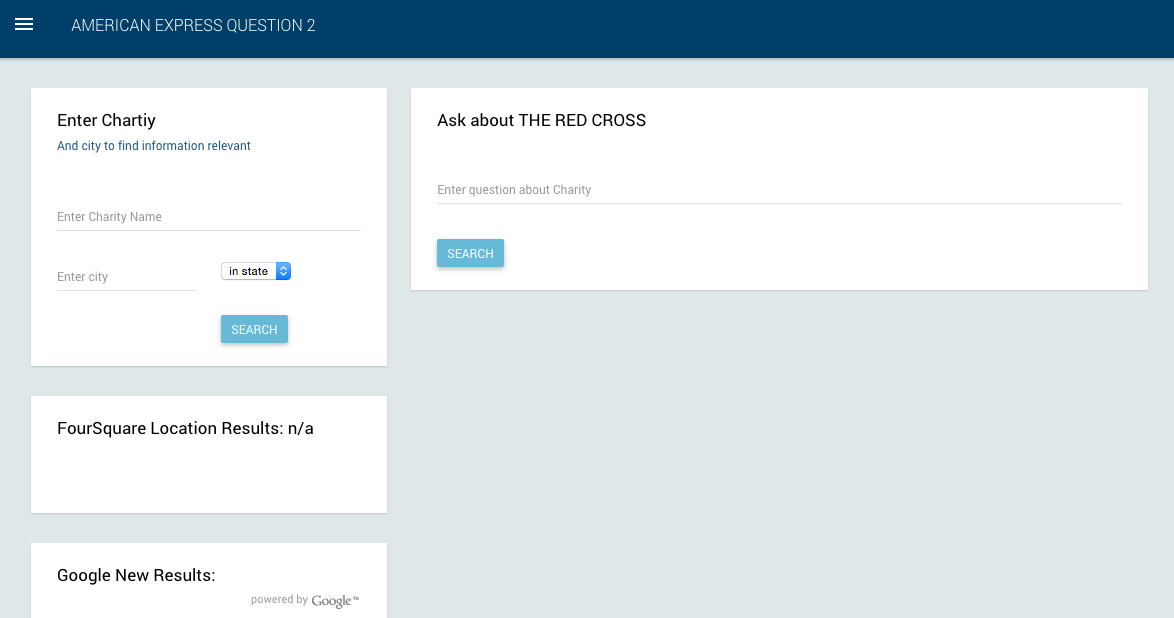Click the American Express Question 2 title
Image resolution: width=1174 pixels, height=618 pixels.
coord(193,25)
